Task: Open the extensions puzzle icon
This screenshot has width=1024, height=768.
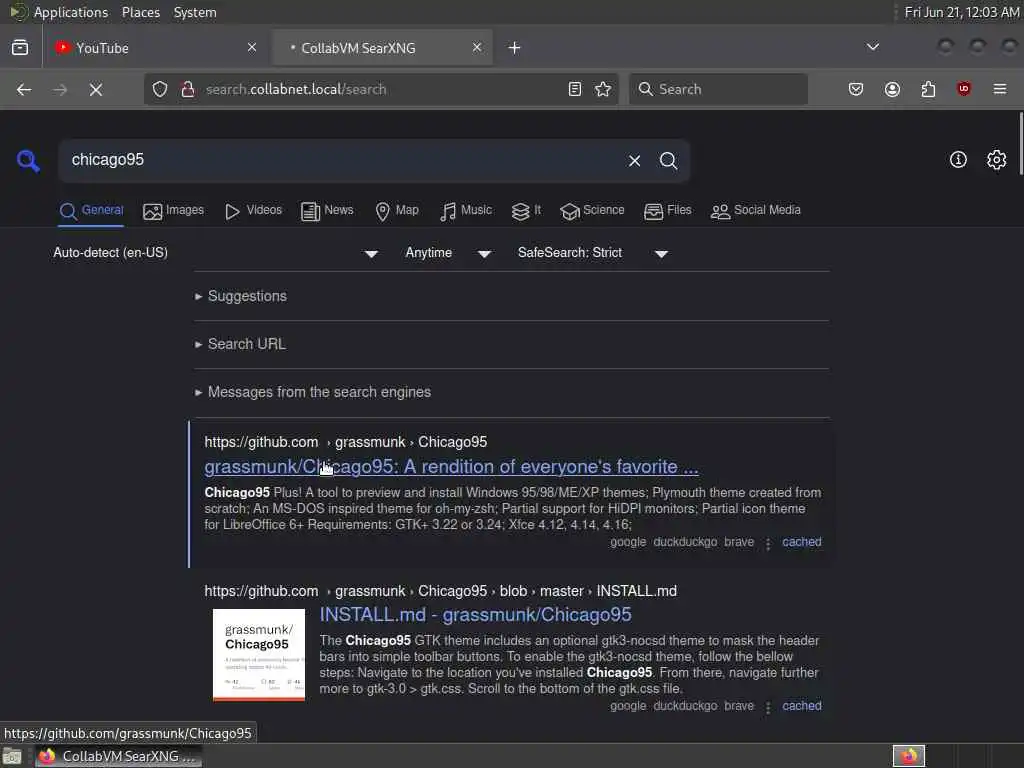Action: 928,89
